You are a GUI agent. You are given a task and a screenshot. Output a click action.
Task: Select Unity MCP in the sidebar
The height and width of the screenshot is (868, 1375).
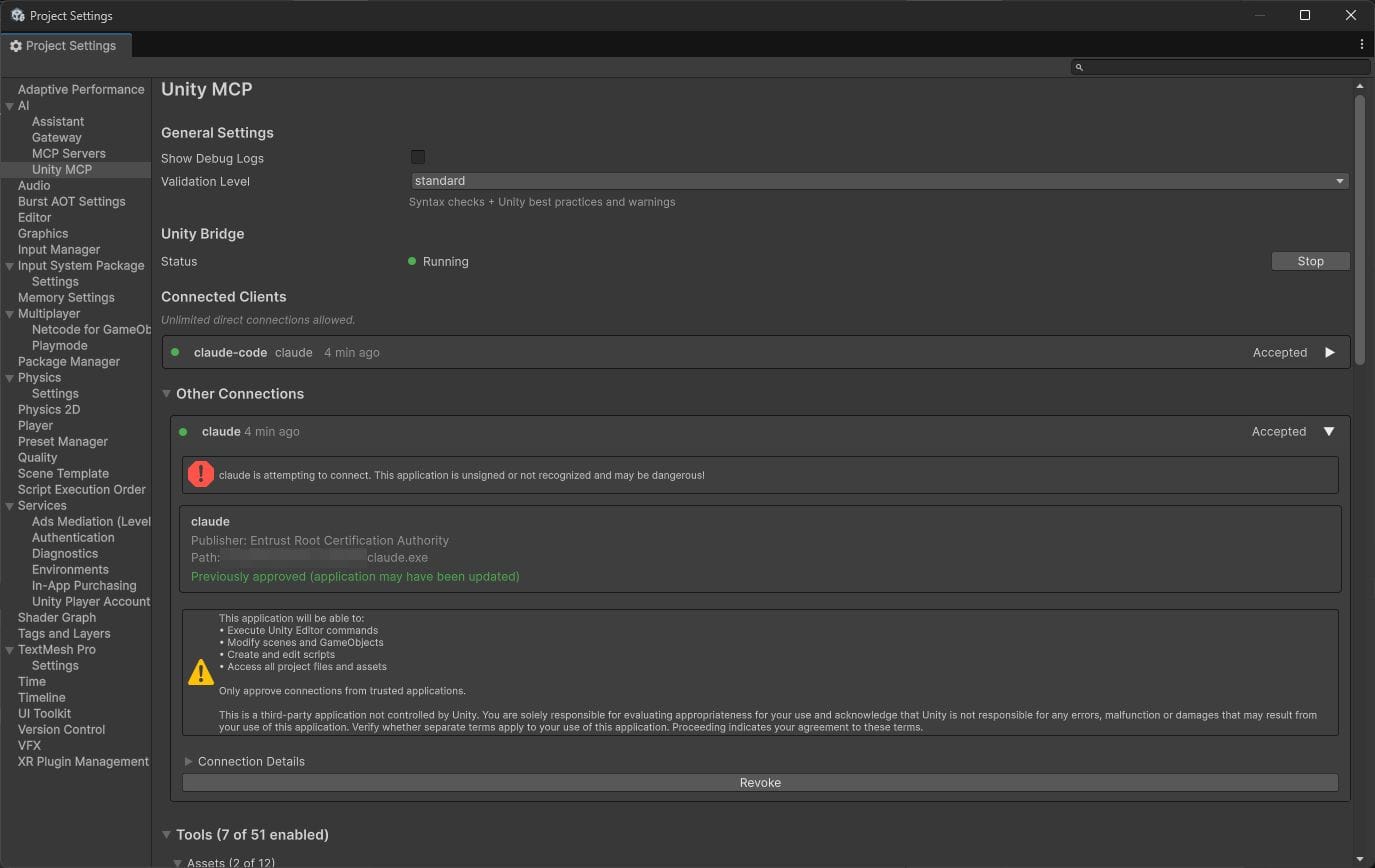(x=62, y=169)
